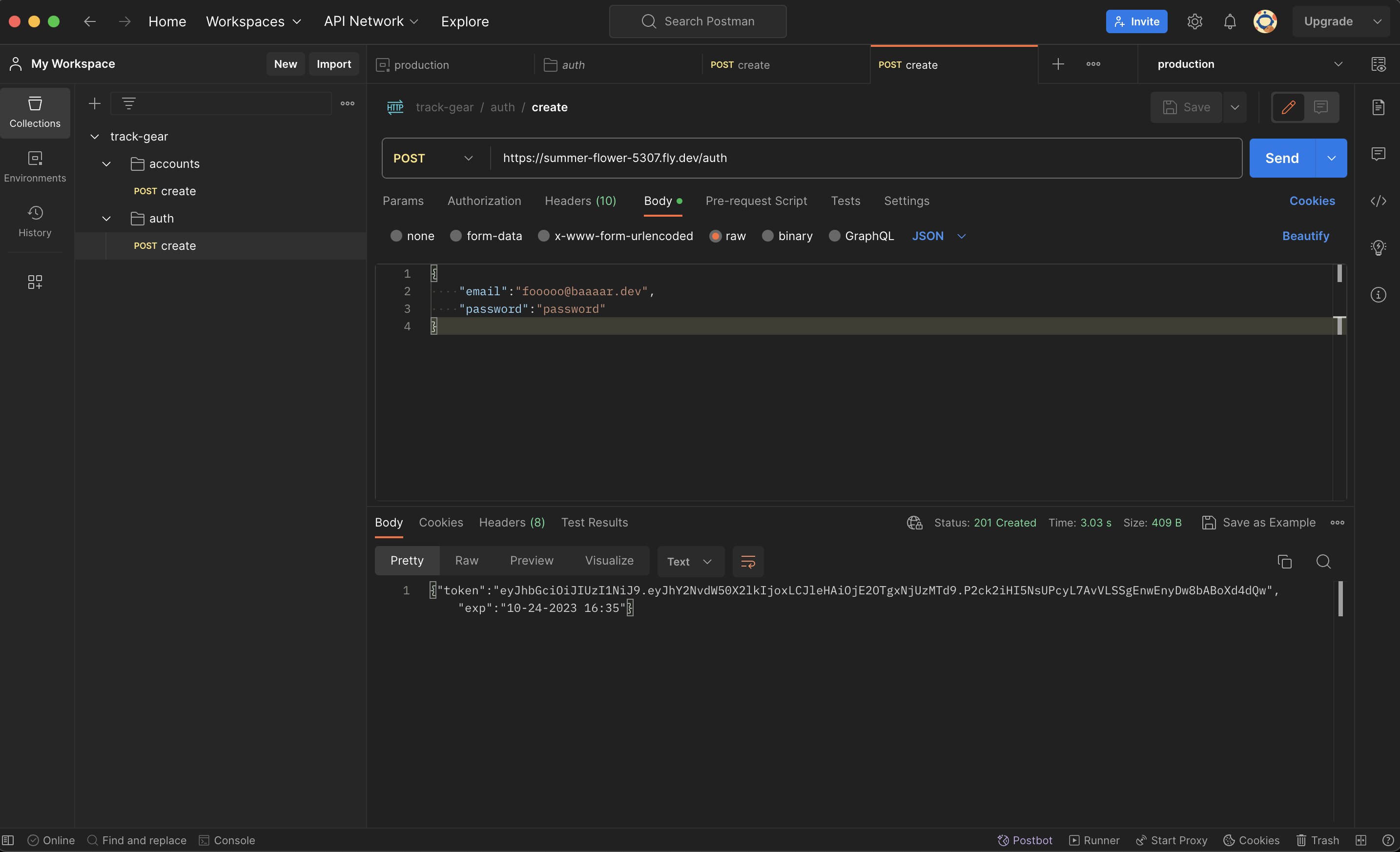Open the Environments sidebar panel
This screenshot has height=852, width=1400.
(x=35, y=167)
